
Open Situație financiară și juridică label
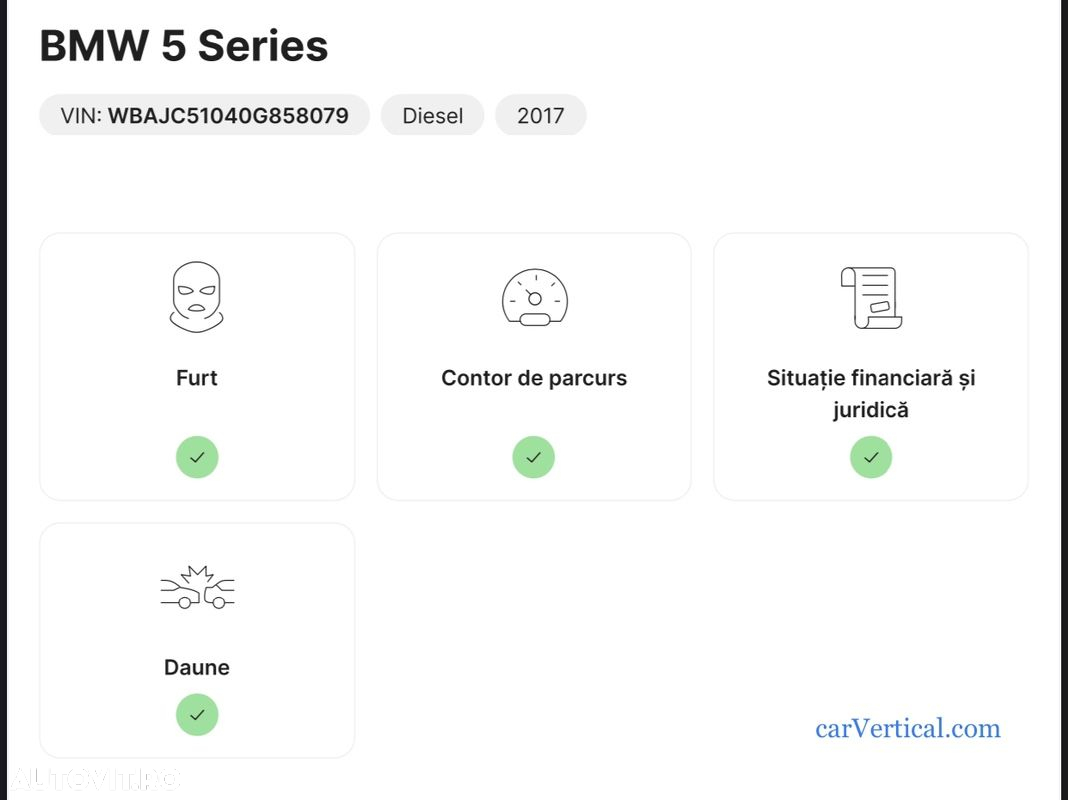[x=871, y=394]
